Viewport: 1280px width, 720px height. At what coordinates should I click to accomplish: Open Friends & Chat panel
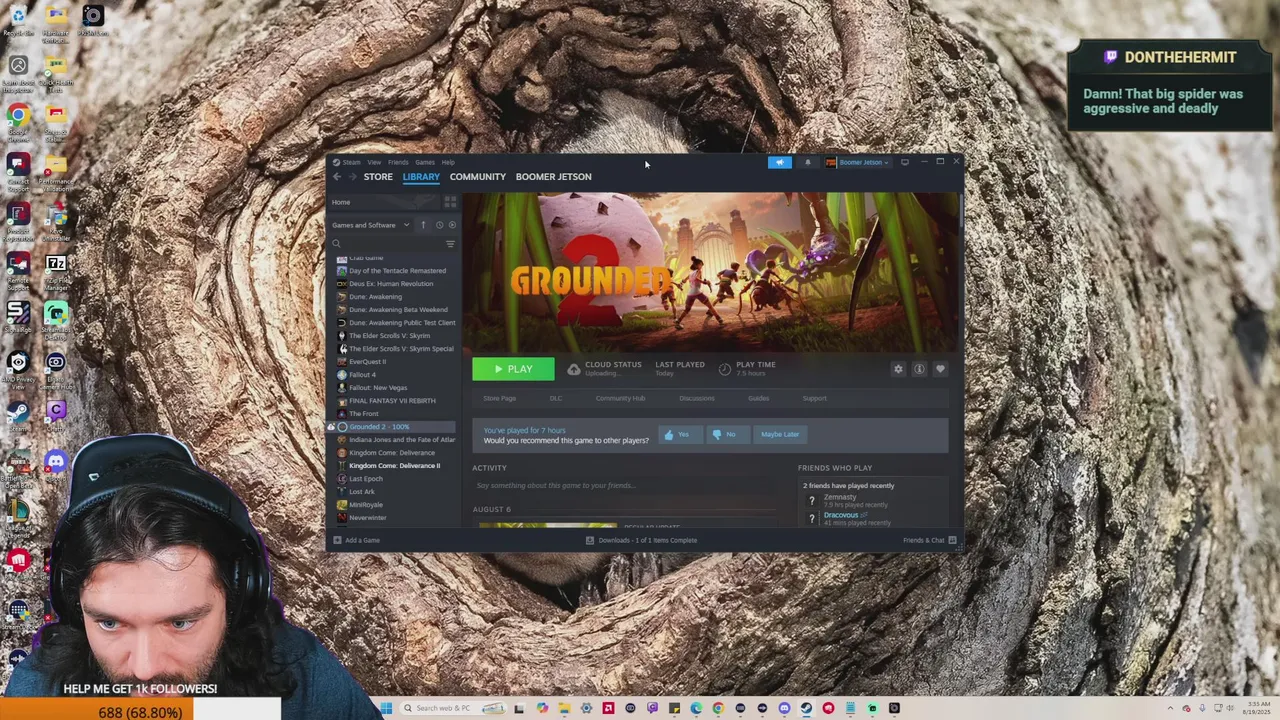[x=929, y=540]
